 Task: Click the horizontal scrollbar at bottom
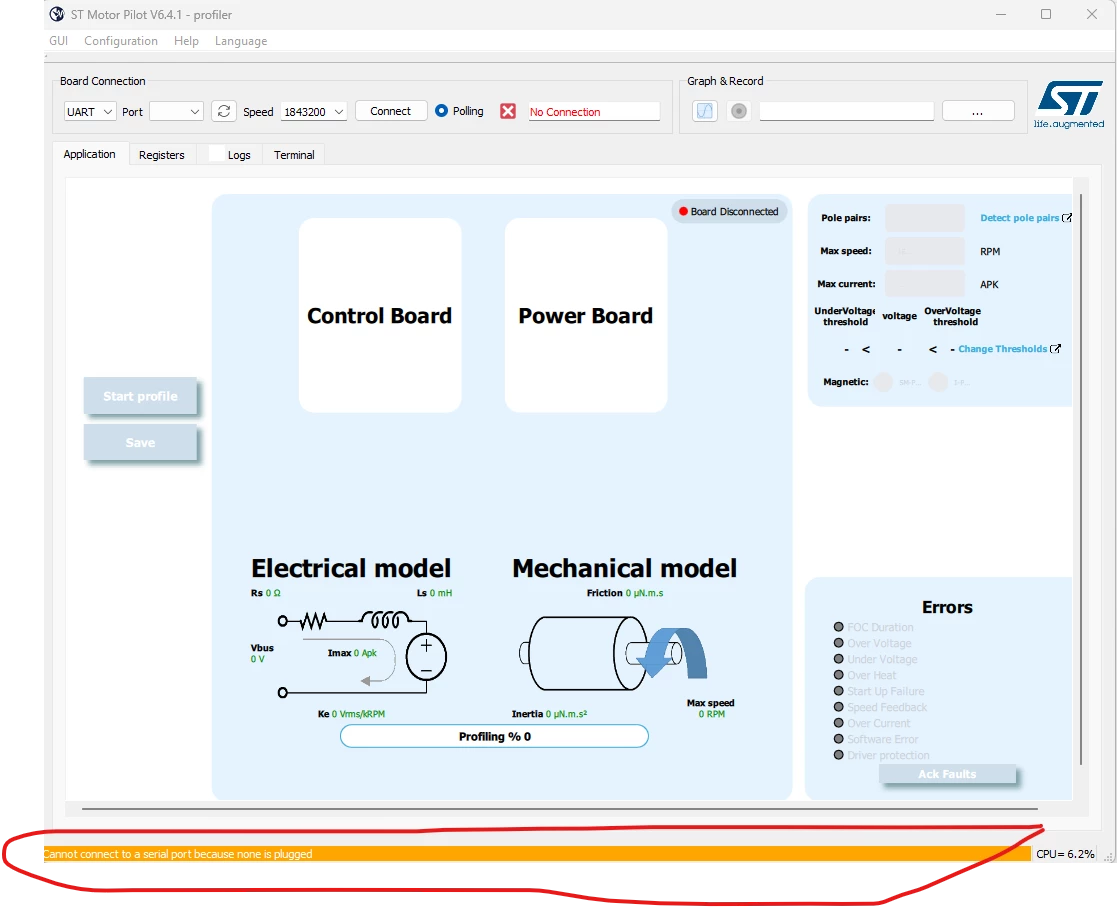[559, 809]
